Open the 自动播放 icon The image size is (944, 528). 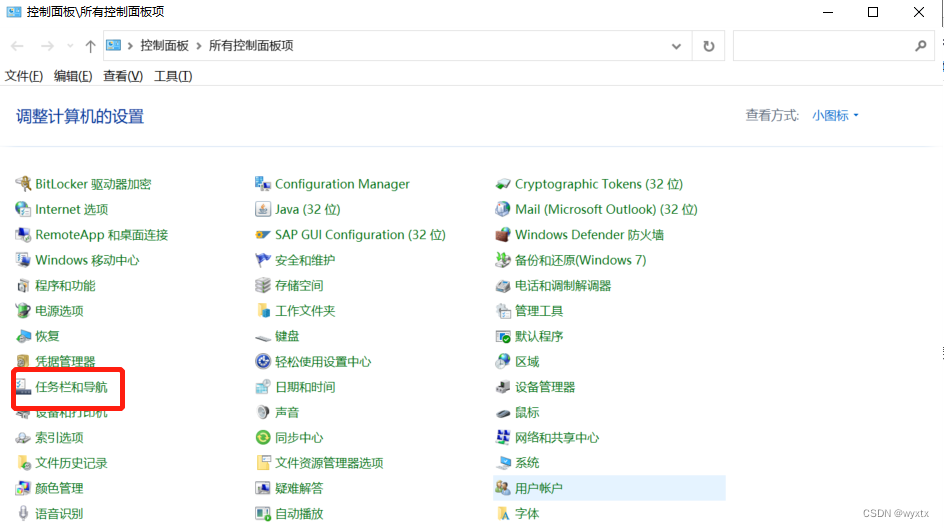click(x=262, y=514)
